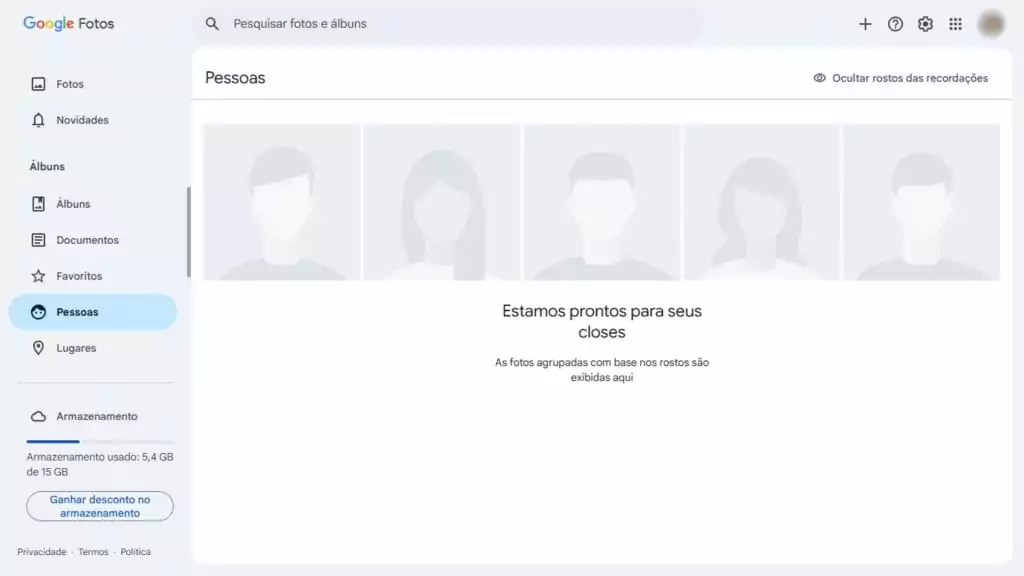
Task: Click the Fotos image icon in sidebar
Action: pyautogui.click(x=39, y=84)
